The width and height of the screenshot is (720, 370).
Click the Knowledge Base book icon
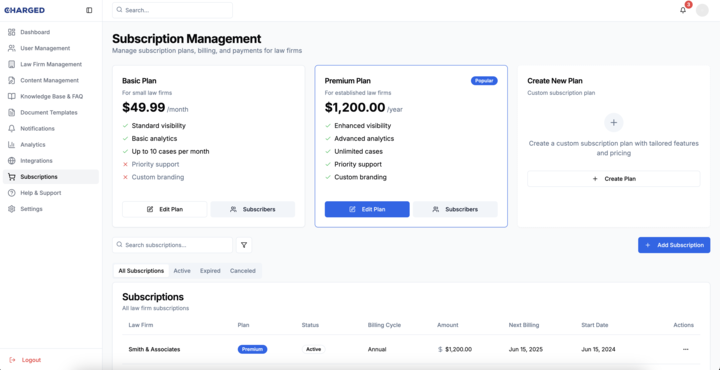[11, 96]
